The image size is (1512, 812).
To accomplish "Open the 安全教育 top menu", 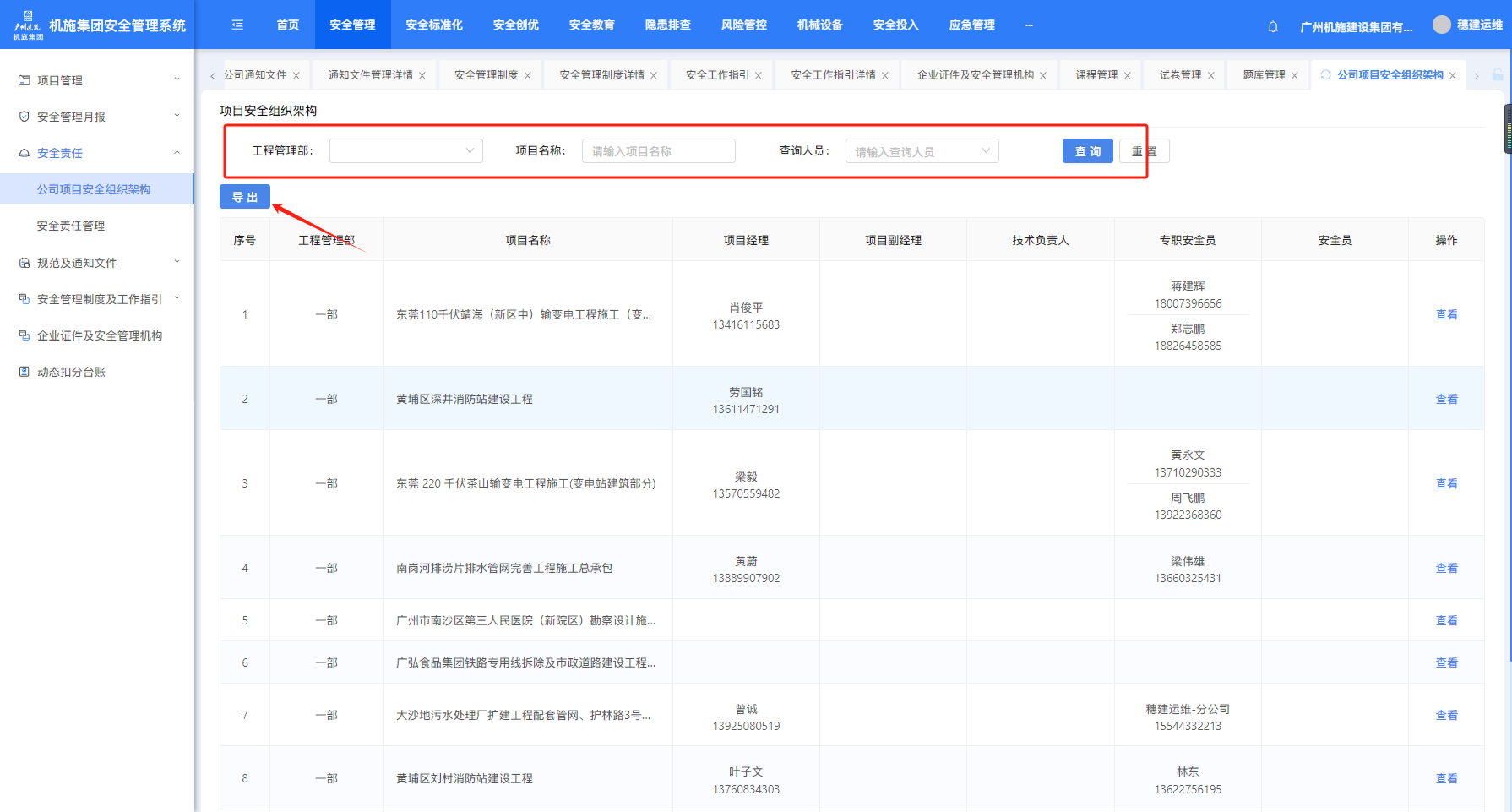I will pos(591,25).
